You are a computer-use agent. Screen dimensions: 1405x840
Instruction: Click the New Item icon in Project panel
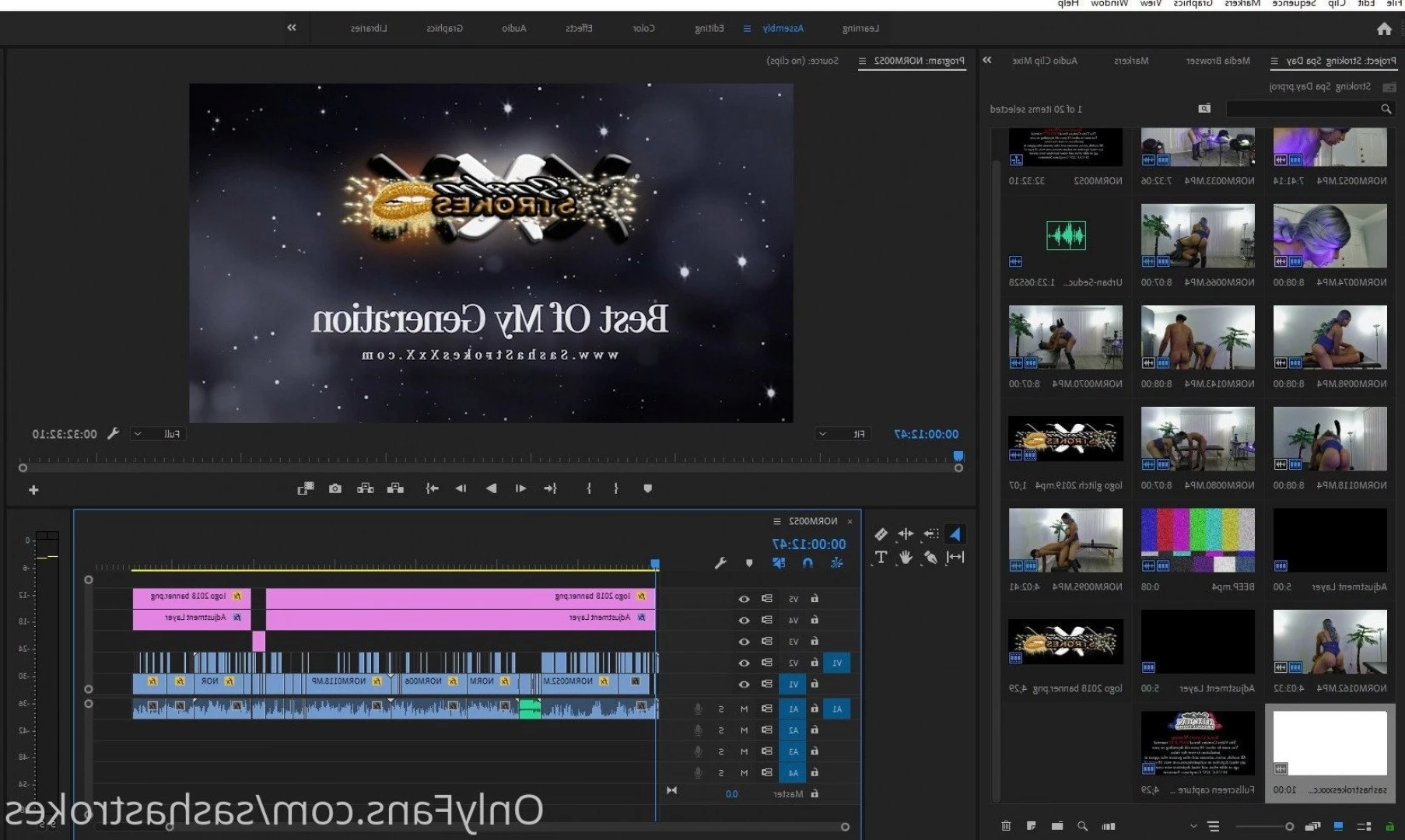tap(1032, 826)
